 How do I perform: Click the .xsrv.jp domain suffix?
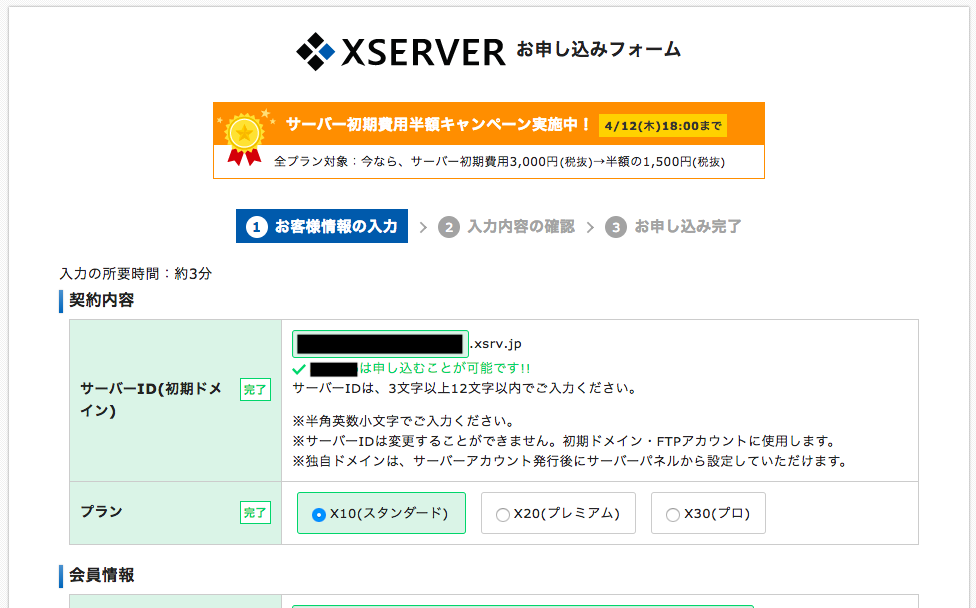[496, 344]
